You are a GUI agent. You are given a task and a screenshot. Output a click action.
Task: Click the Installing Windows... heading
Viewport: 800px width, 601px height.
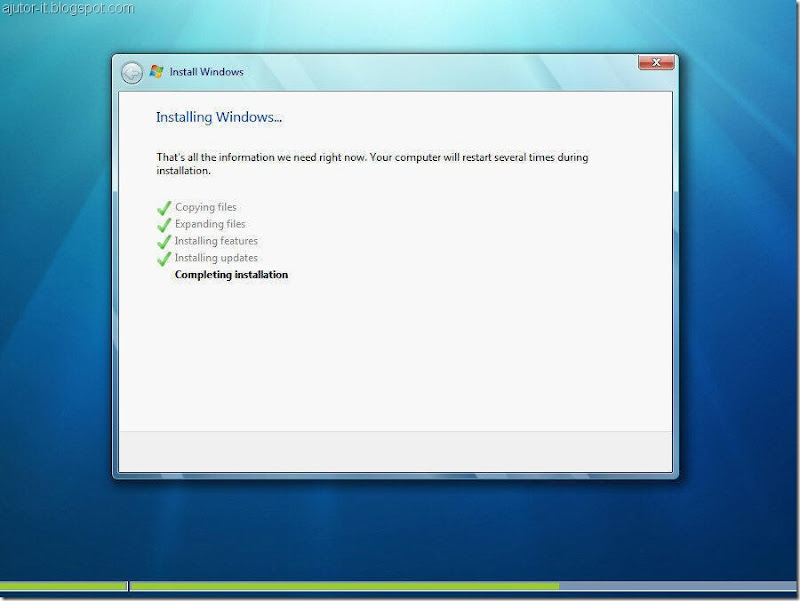[x=219, y=117]
